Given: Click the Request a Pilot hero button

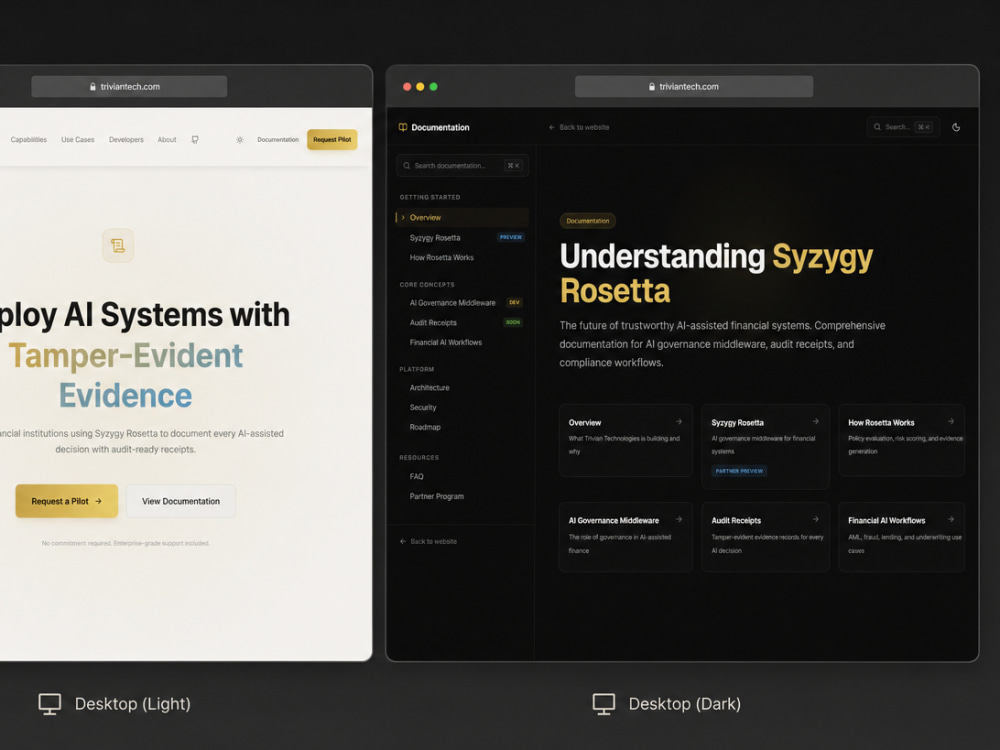Looking at the screenshot, I should click(x=67, y=501).
